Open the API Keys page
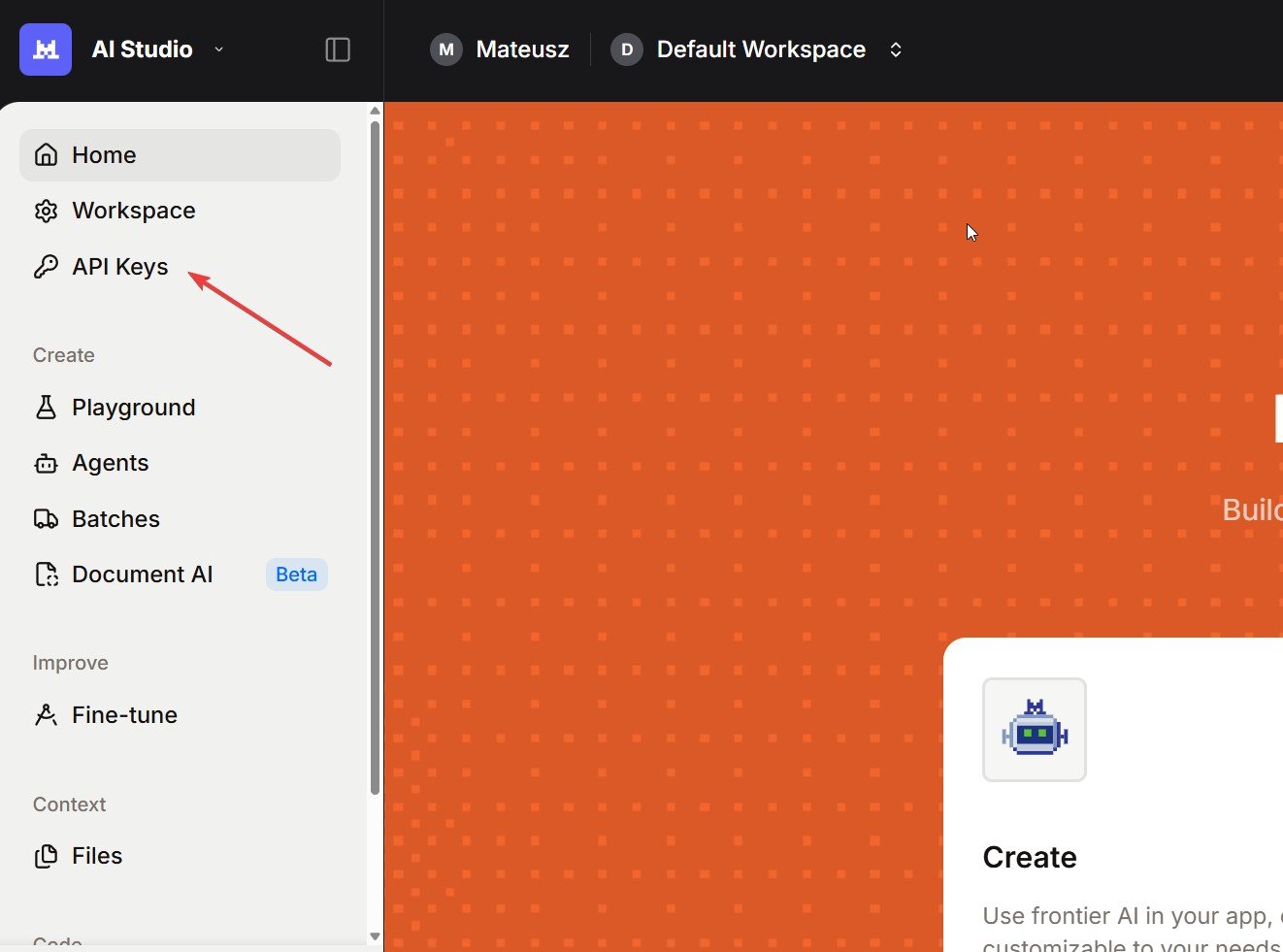 point(119,267)
